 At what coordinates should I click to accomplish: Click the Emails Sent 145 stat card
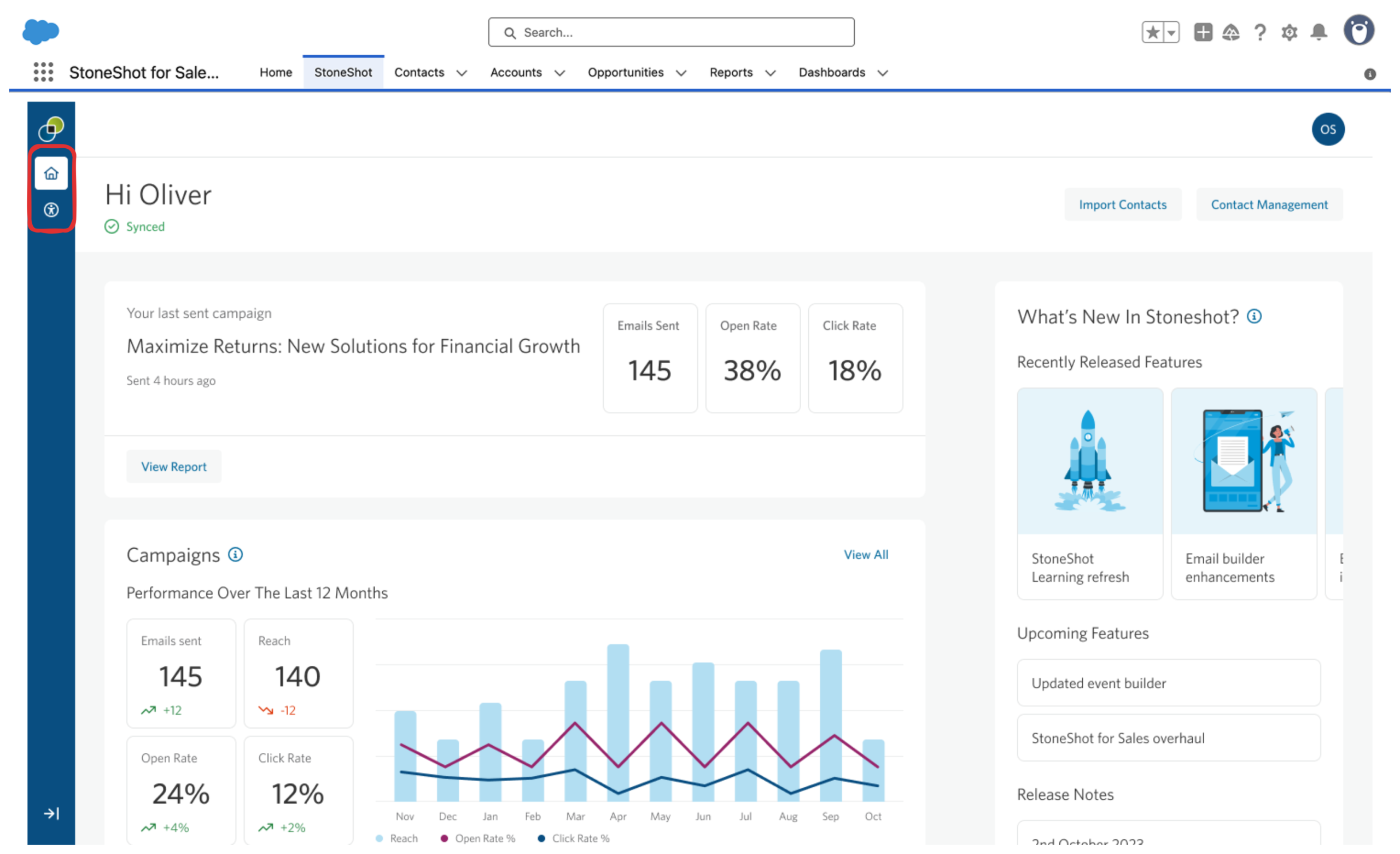point(650,358)
